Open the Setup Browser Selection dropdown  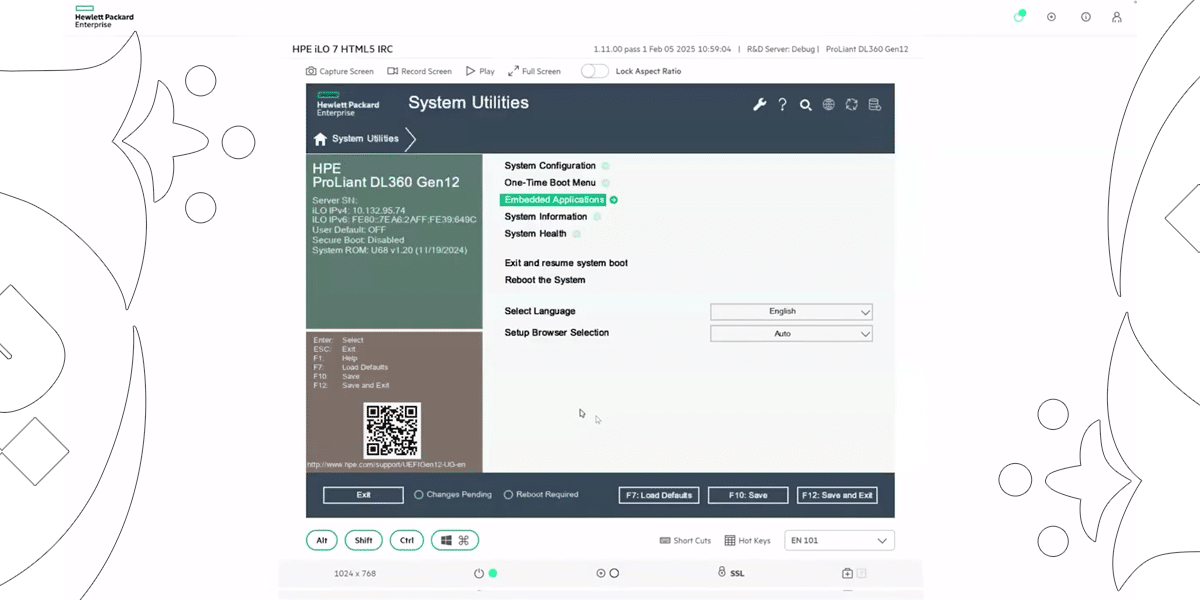[791, 334]
